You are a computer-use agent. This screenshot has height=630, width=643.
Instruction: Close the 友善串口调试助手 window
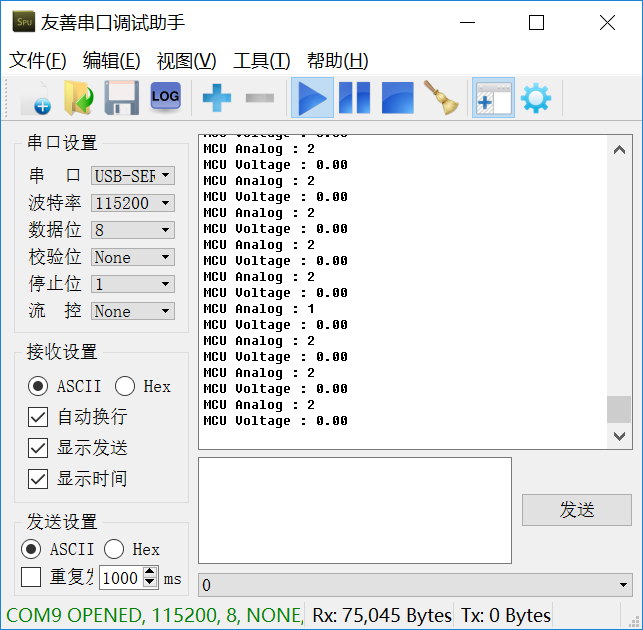coord(607,23)
